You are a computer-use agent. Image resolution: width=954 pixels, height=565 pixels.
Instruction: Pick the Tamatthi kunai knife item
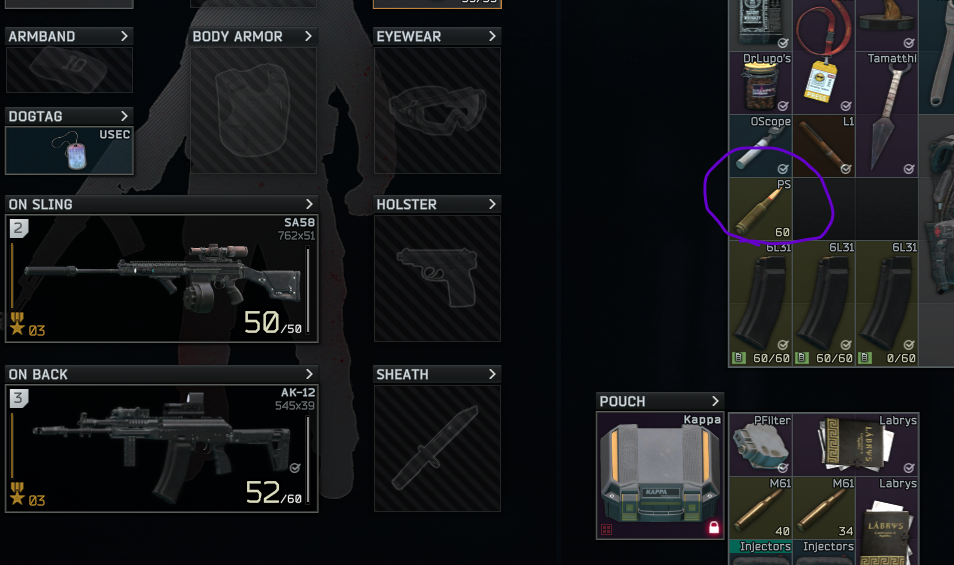click(886, 114)
